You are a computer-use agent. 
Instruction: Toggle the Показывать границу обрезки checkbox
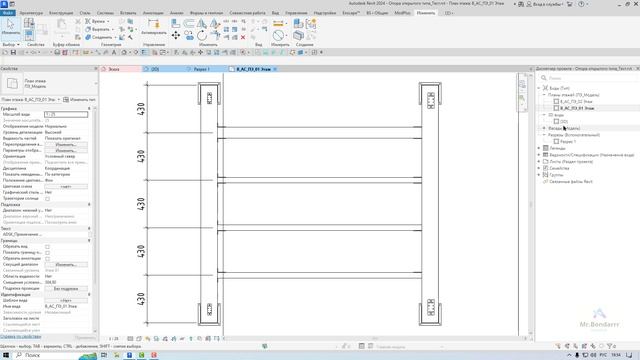click(x=47, y=253)
